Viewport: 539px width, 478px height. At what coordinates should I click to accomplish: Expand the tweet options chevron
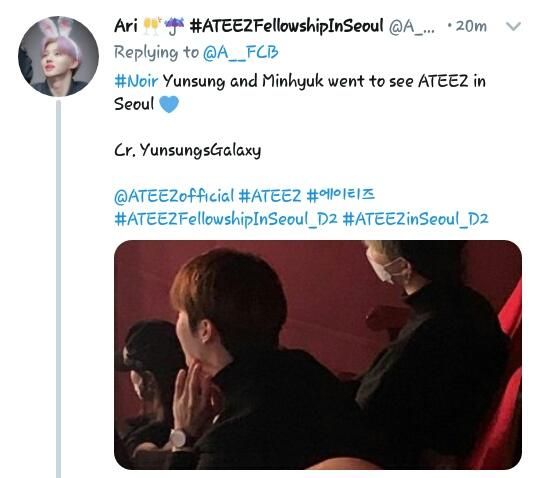pos(514,26)
